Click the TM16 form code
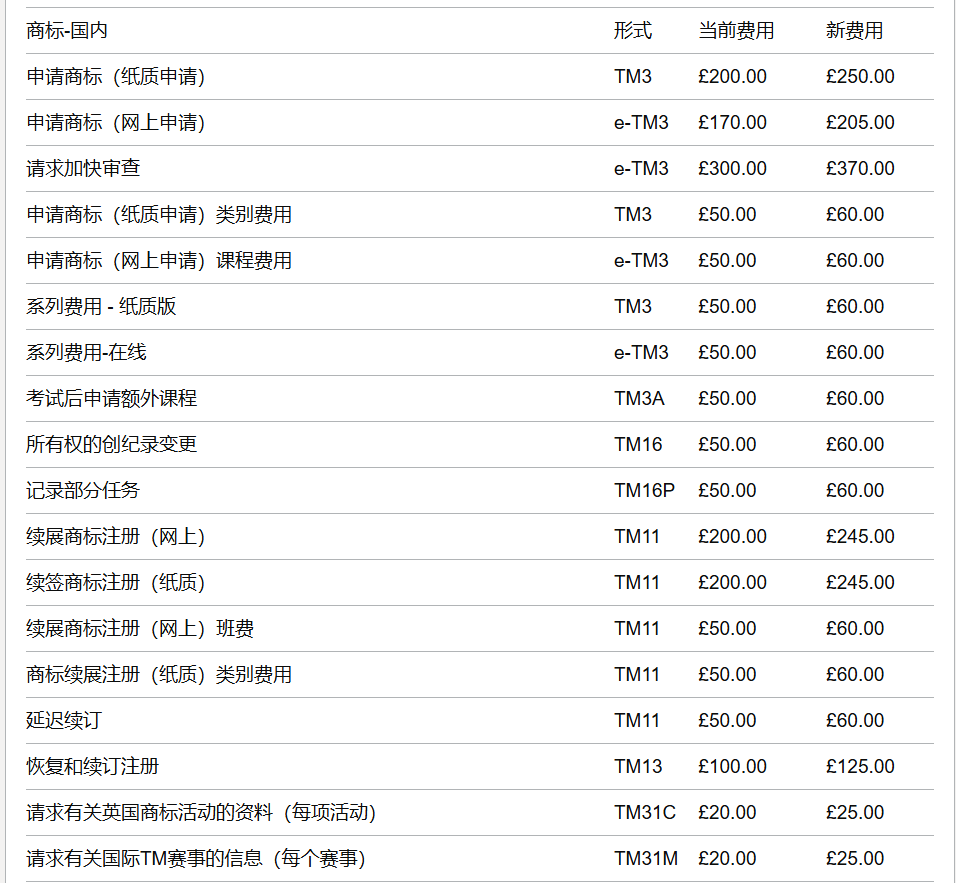 [x=638, y=445]
